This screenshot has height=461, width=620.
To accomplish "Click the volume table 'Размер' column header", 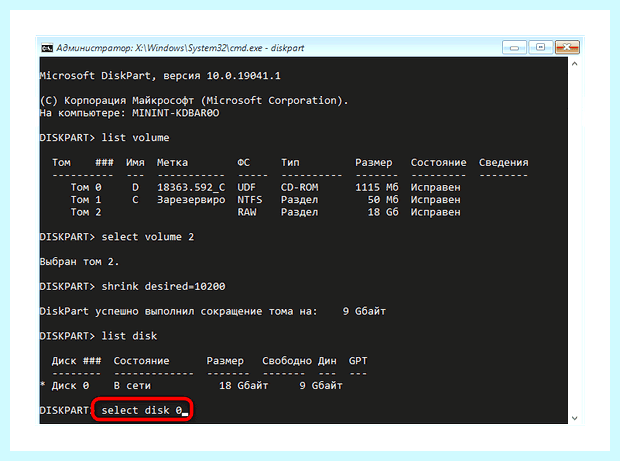I will 374,162.
